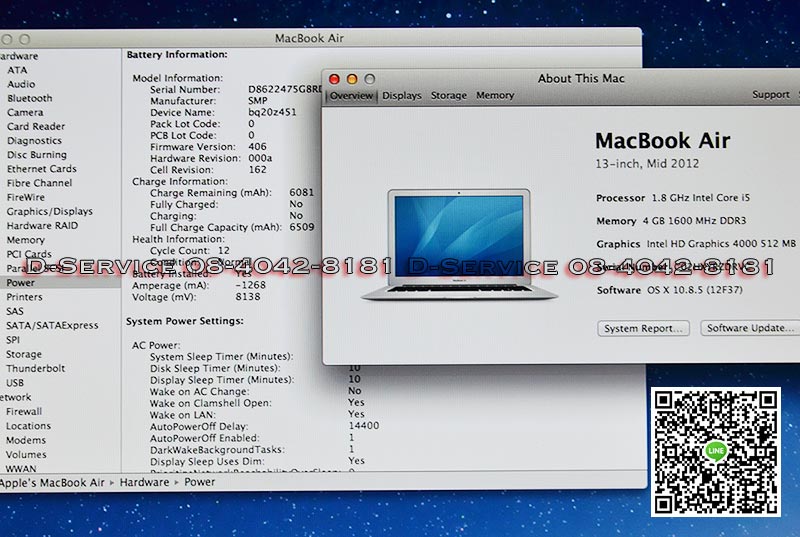Collapse the Network section header
Viewport: 800px width, 537px height.
coord(15,397)
